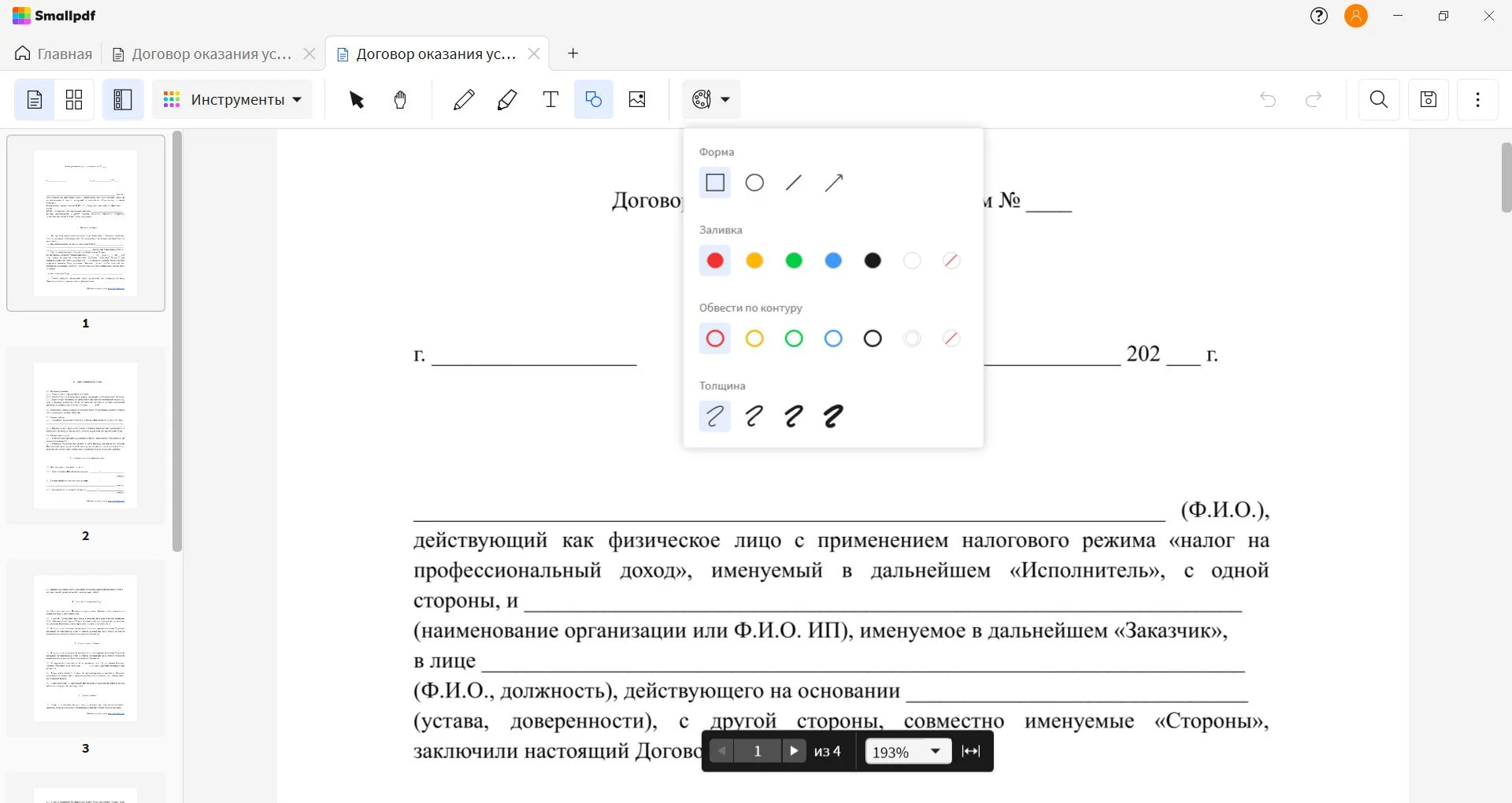Switch to the hand pan tool
1512x803 pixels.
[400, 99]
